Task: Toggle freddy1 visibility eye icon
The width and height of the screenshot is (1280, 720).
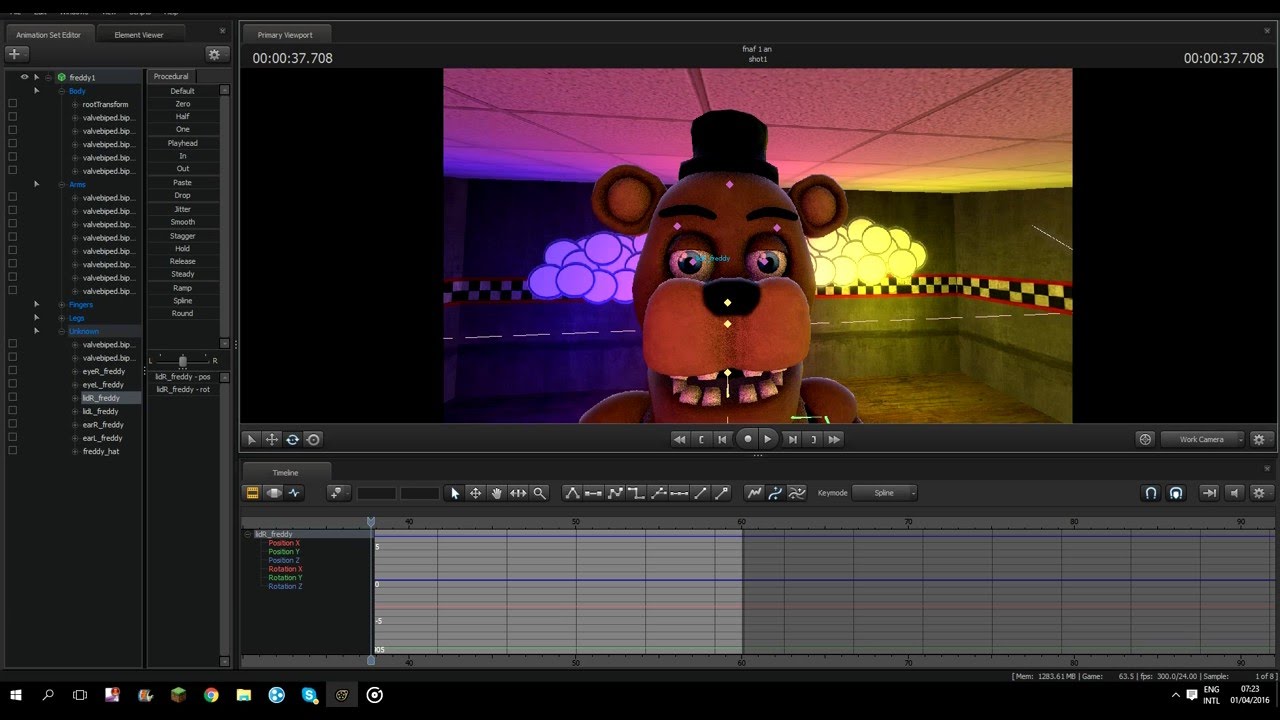Action: (x=24, y=77)
